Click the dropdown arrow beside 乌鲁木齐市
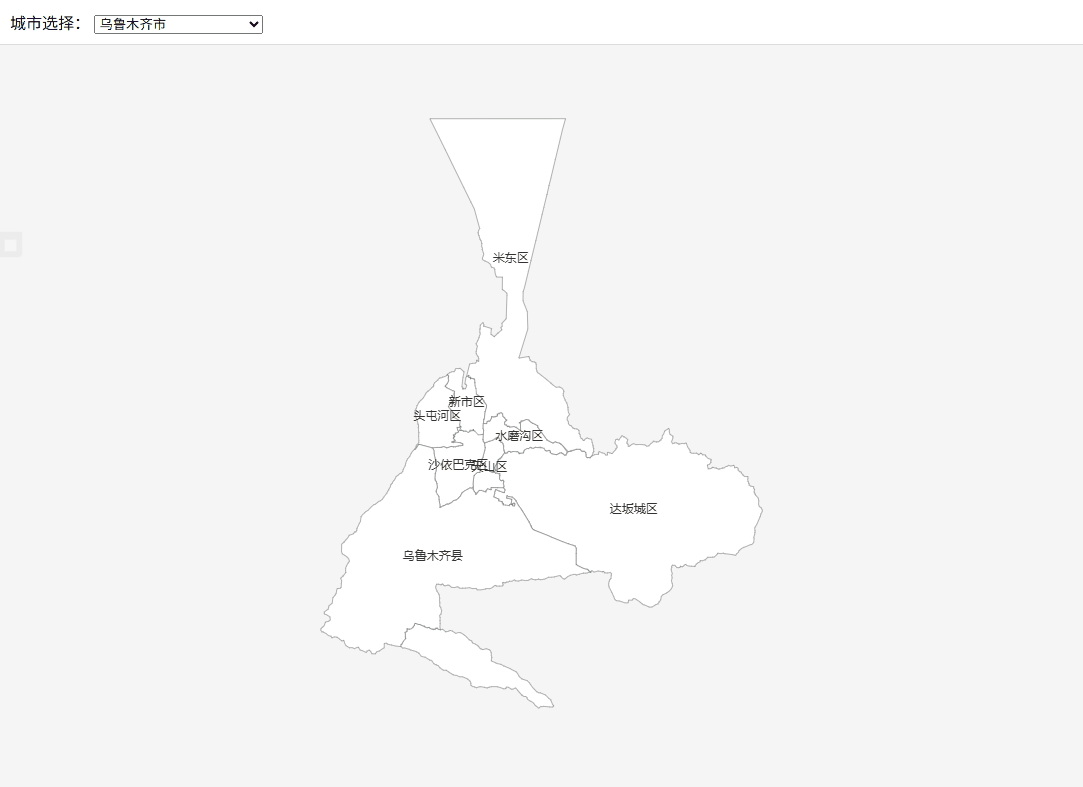Screen dimensions: 1083x787 coord(252,24)
